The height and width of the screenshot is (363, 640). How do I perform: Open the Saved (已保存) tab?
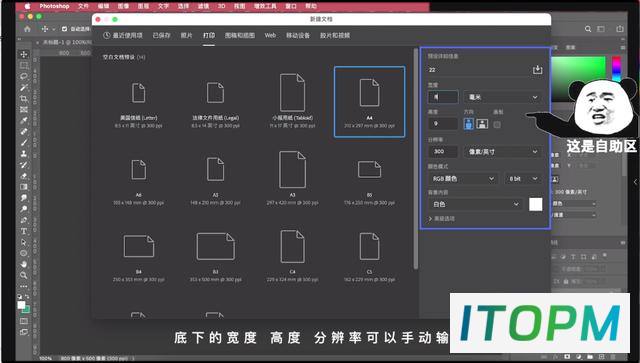click(x=161, y=36)
